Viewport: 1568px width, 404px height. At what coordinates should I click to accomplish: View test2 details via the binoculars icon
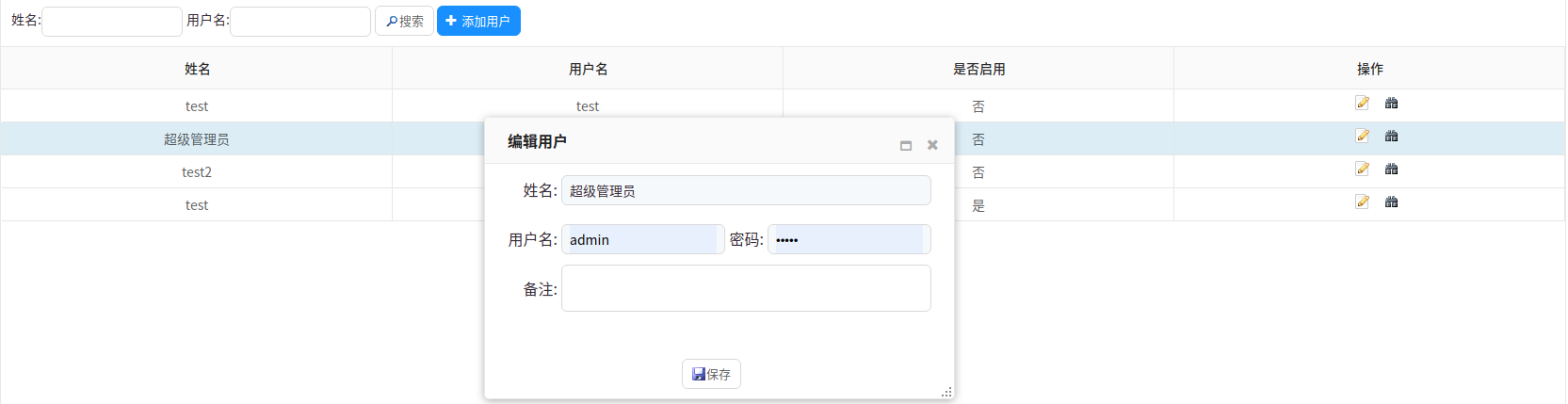pyautogui.click(x=1391, y=169)
